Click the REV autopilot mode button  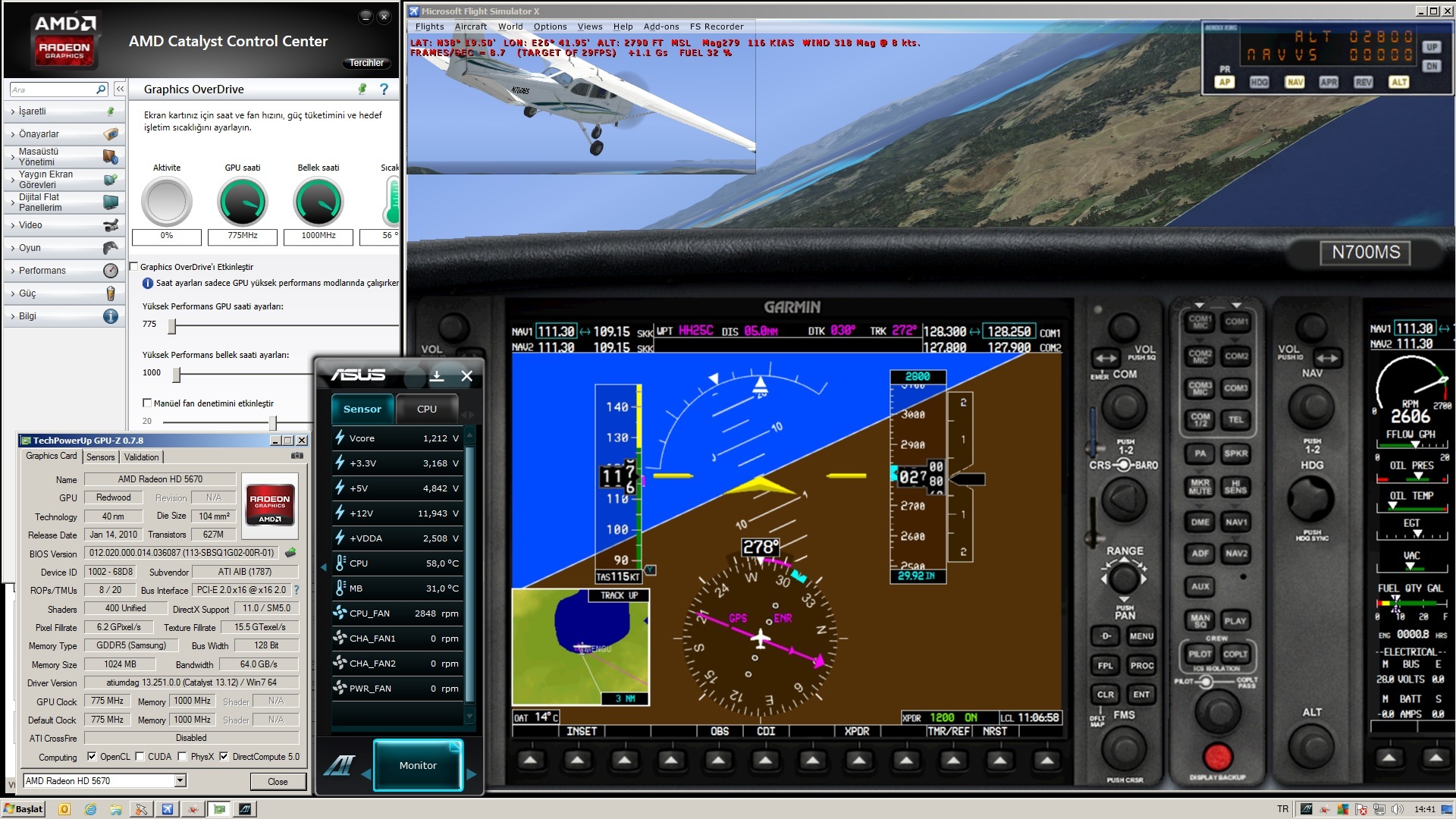click(x=1363, y=82)
